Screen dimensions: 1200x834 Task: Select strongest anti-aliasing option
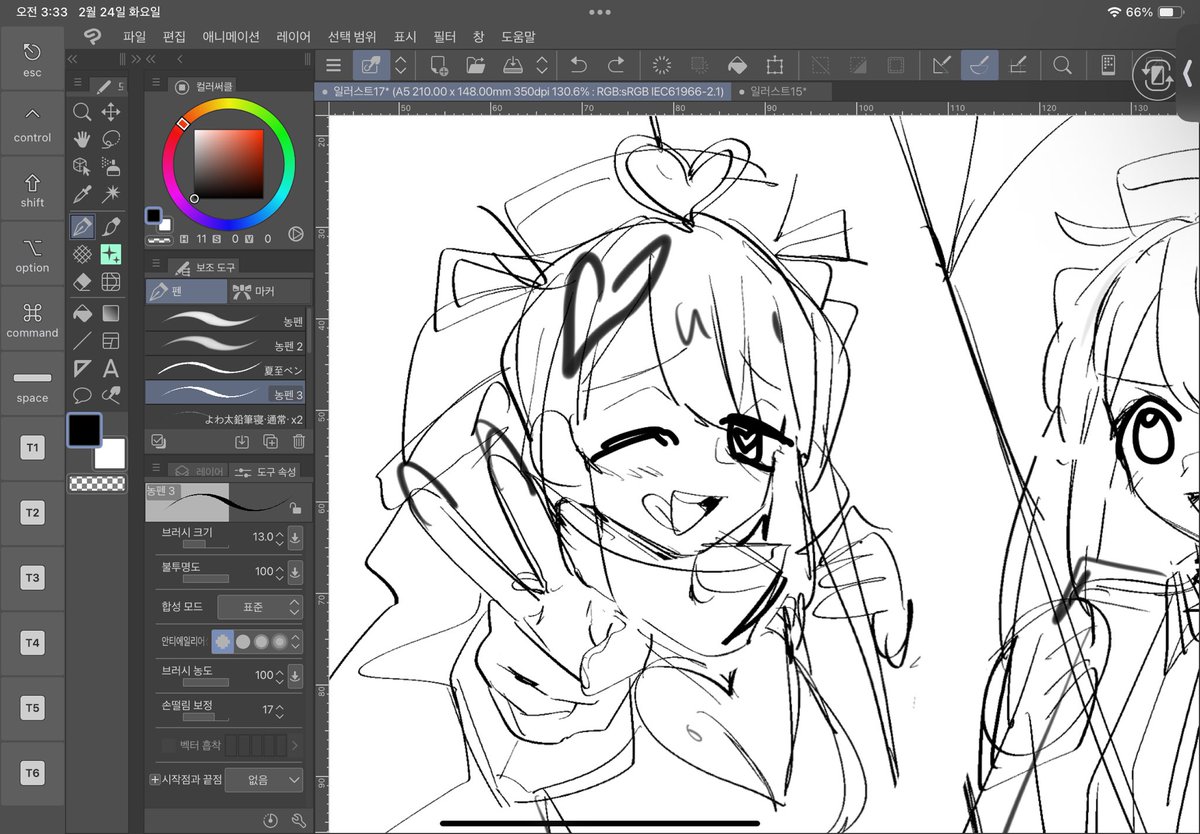(x=279, y=641)
